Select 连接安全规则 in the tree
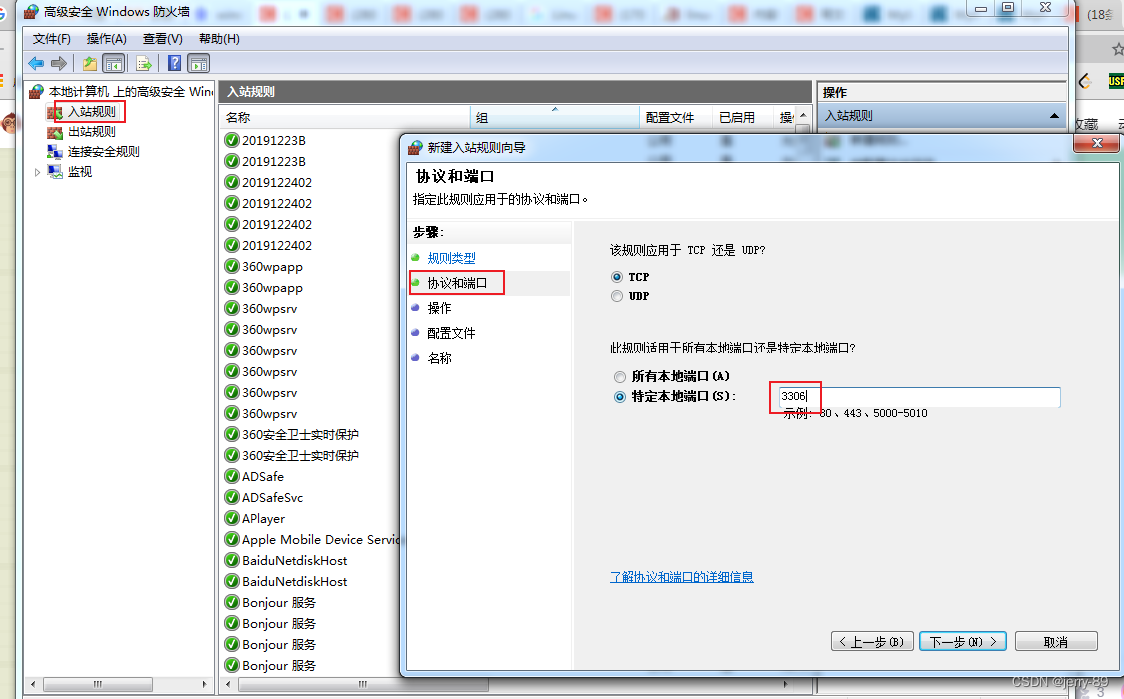 [x=103, y=152]
